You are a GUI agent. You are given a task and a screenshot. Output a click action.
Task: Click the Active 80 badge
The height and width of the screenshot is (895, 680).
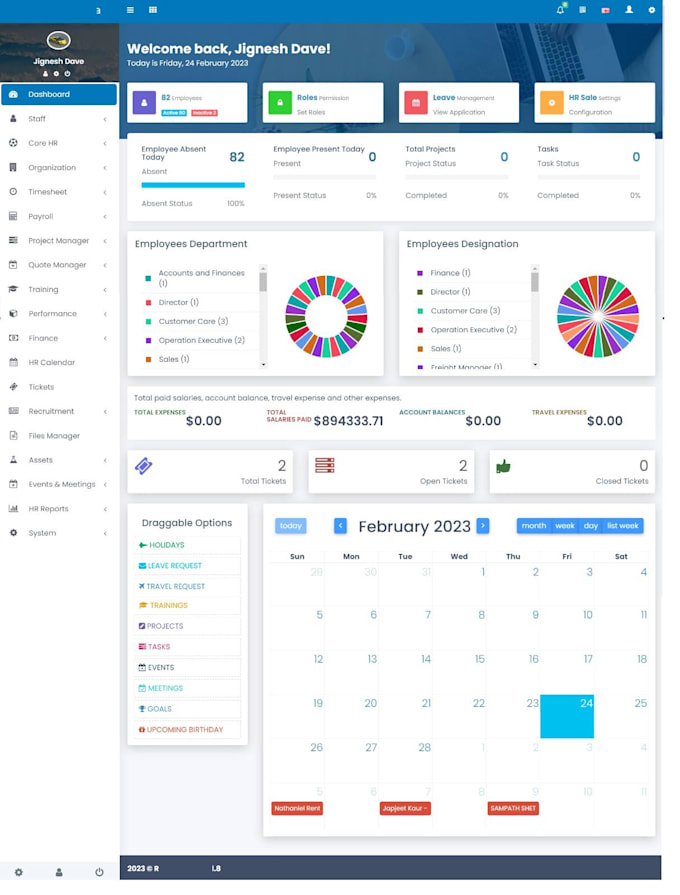pos(174,113)
